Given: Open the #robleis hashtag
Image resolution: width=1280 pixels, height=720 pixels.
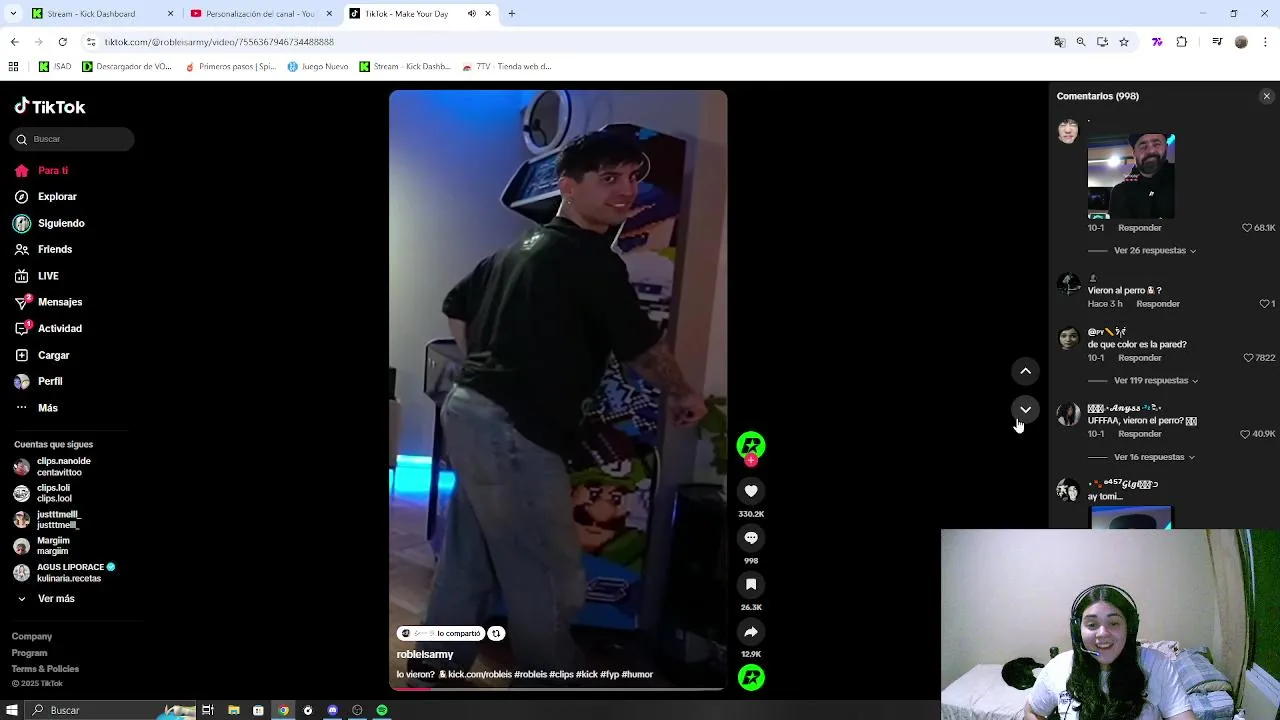Looking at the screenshot, I should click(x=530, y=675).
